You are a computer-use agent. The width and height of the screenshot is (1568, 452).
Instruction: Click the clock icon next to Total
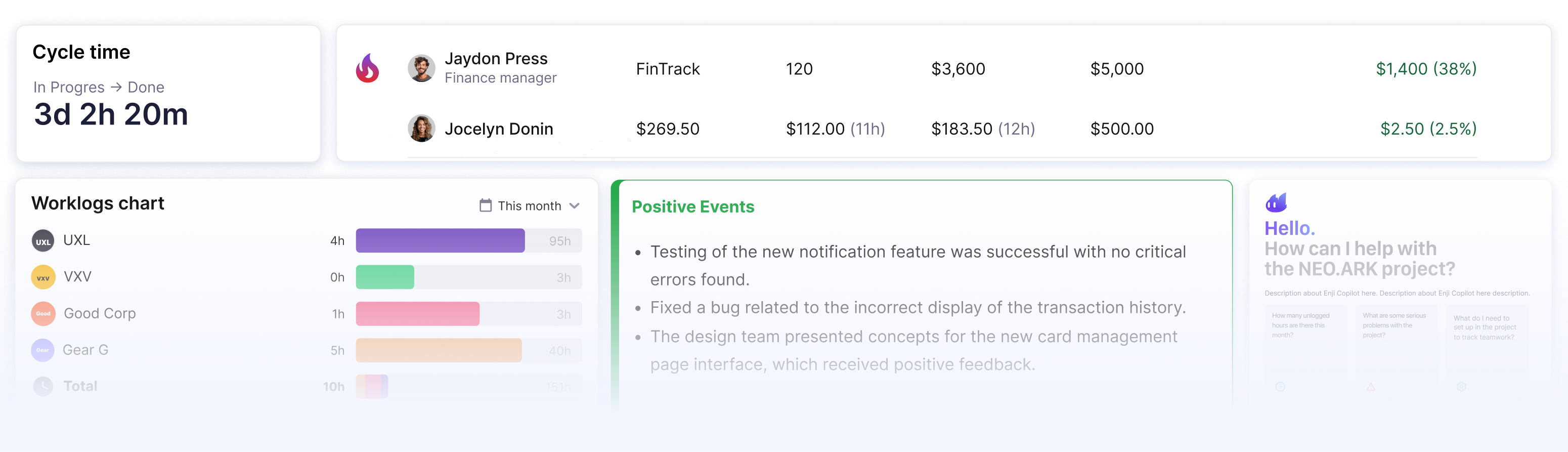tap(42, 386)
